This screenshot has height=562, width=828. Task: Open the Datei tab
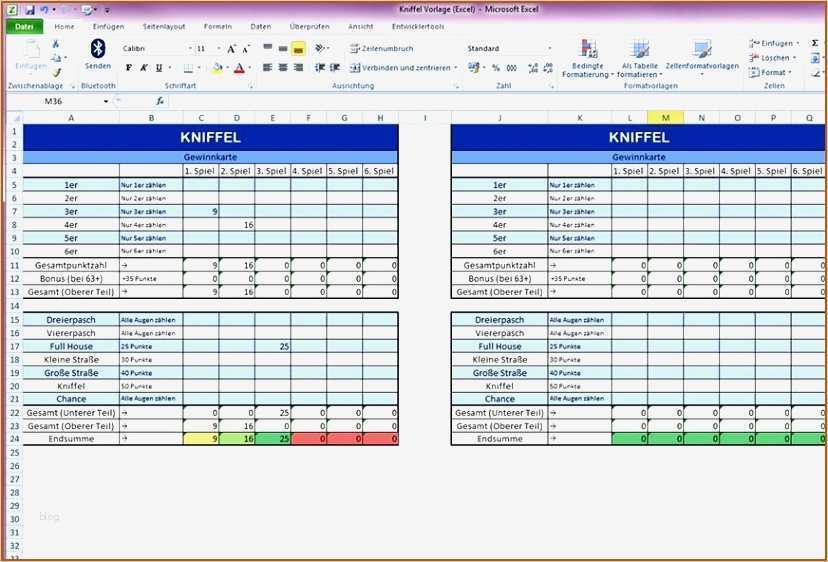tap(24, 26)
